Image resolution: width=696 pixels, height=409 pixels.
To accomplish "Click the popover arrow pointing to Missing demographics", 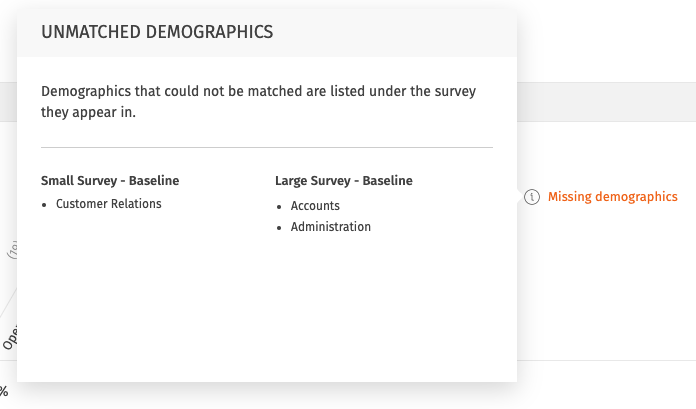I will pos(520,197).
